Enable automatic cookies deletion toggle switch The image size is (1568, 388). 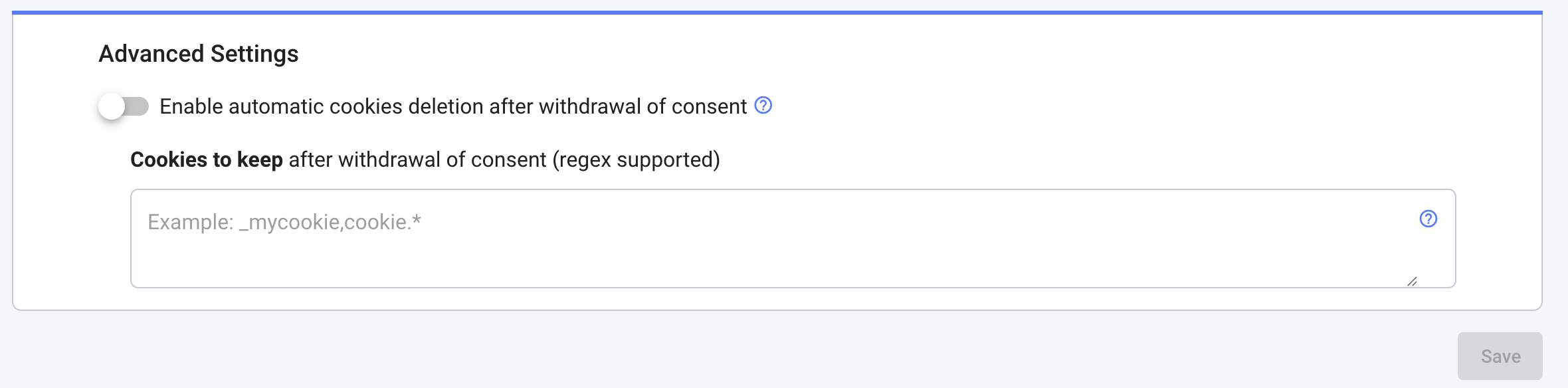124,106
